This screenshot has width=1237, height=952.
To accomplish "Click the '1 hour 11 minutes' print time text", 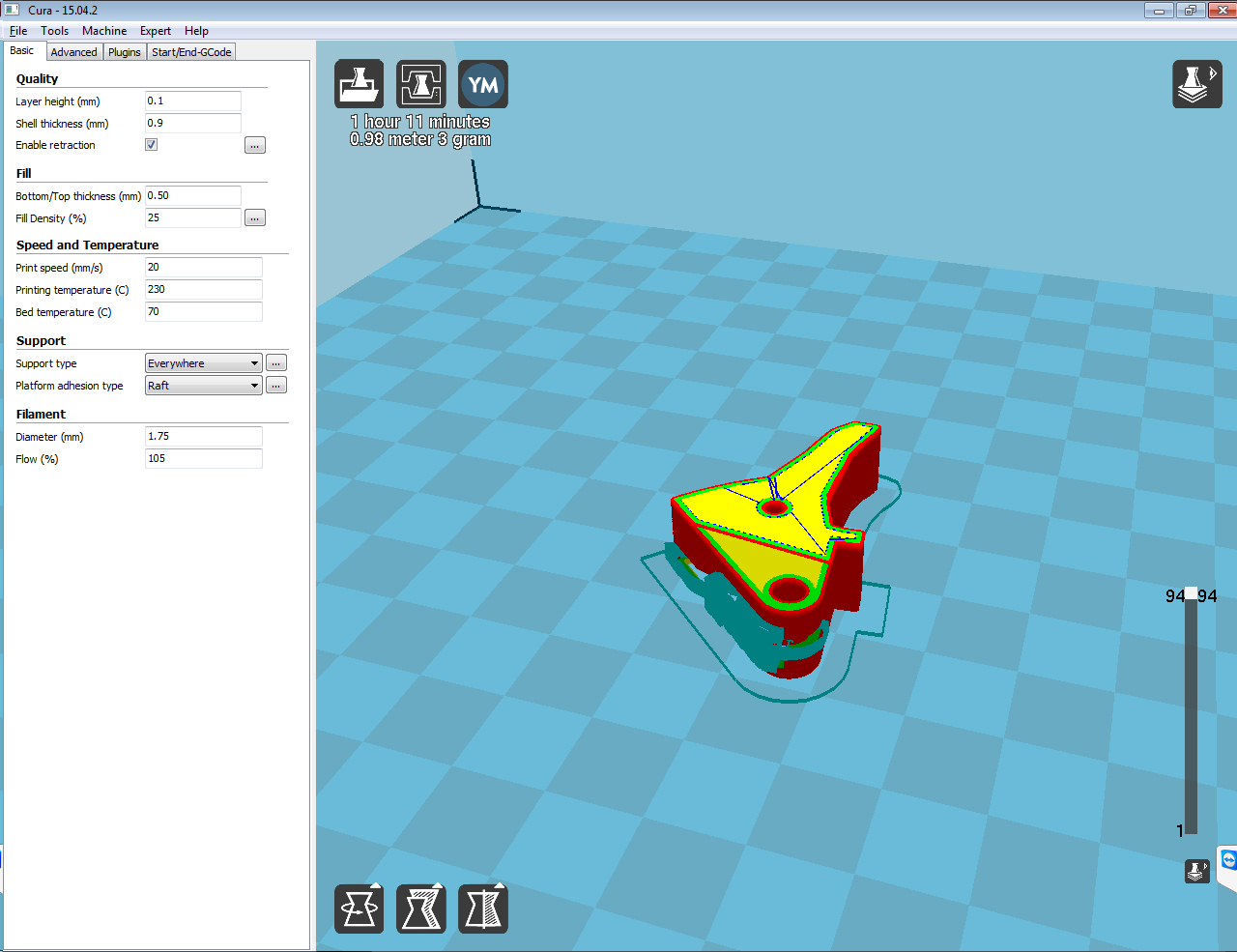I will [x=420, y=122].
